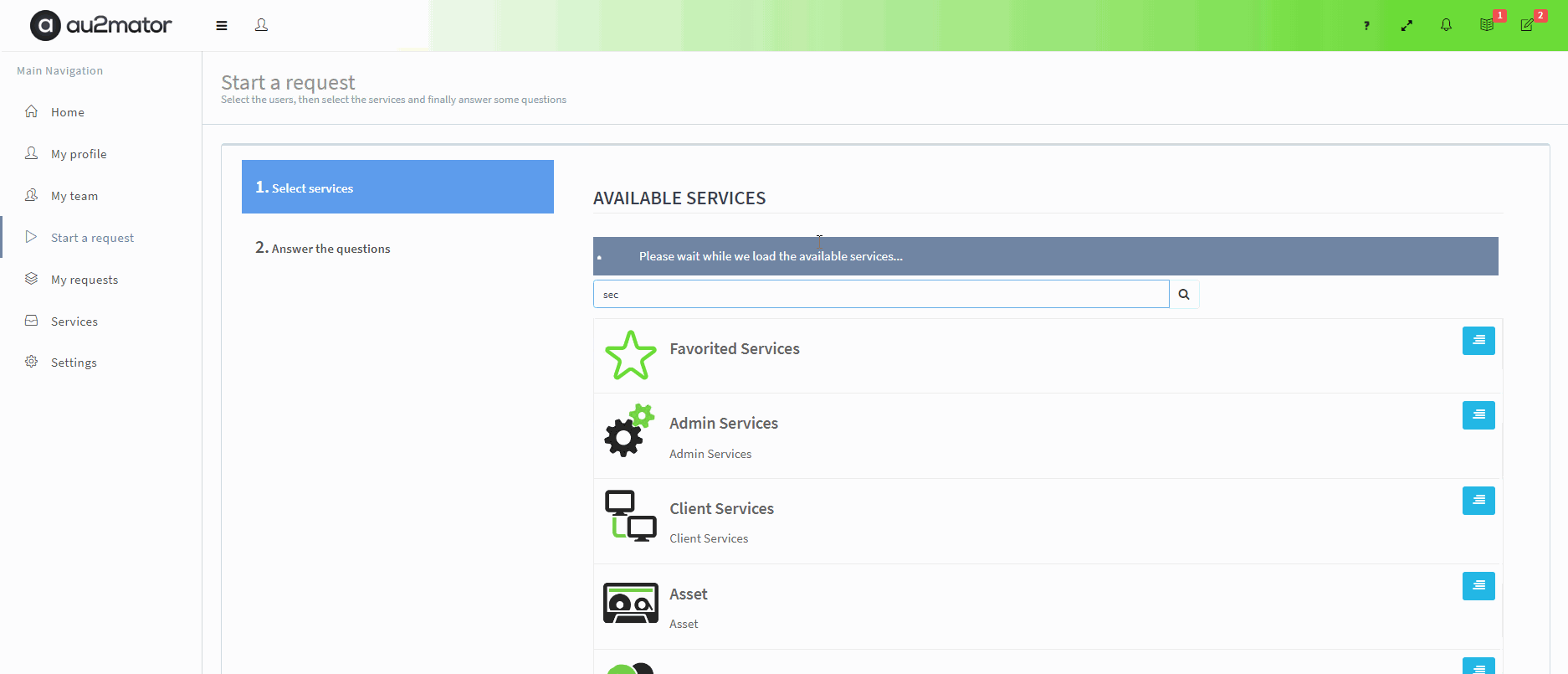This screenshot has height=674, width=1568.
Task: Click the hamburger menu toggle icon
Action: (x=222, y=26)
